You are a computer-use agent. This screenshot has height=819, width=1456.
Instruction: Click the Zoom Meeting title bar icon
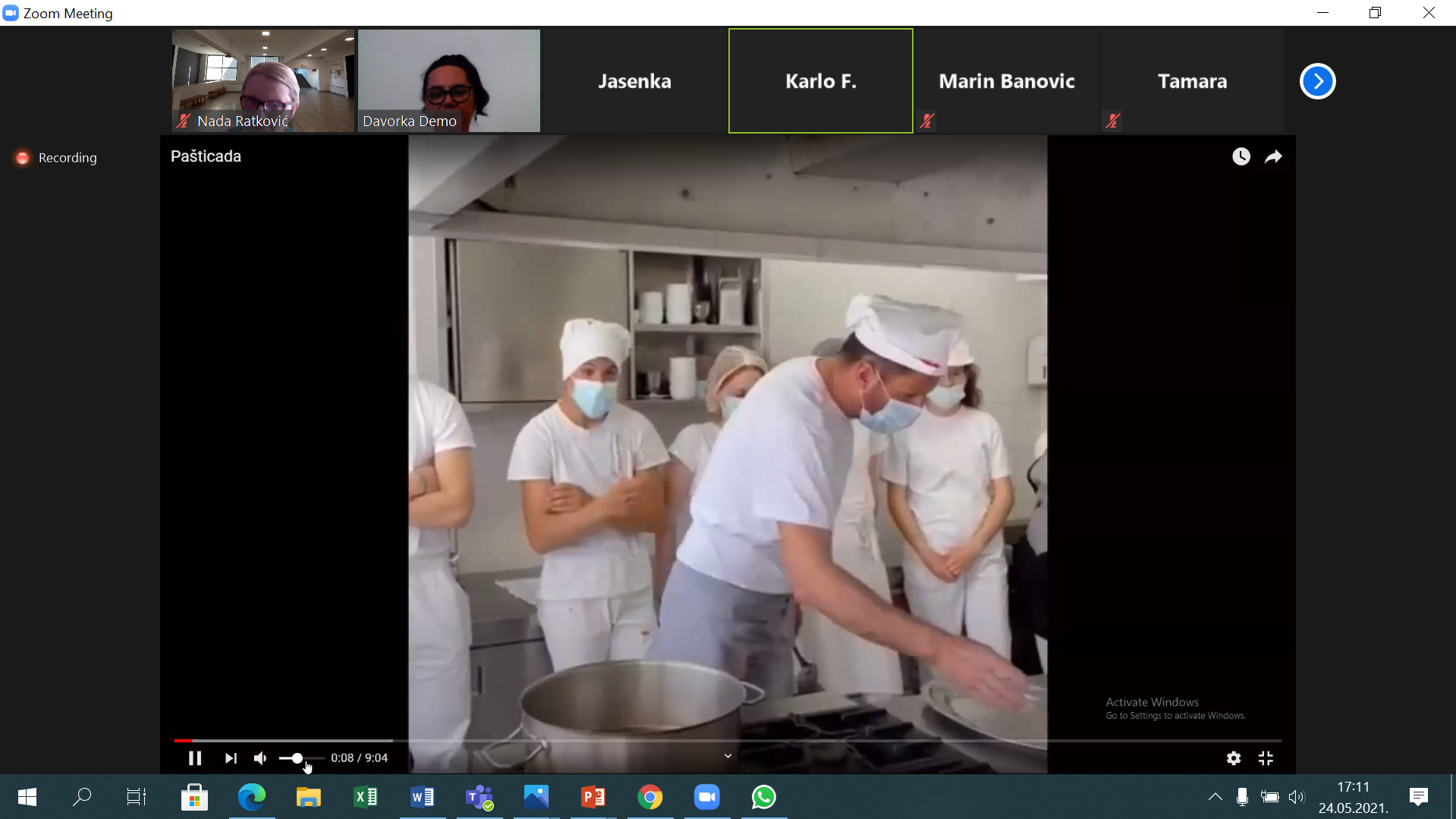tap(11, 13)
